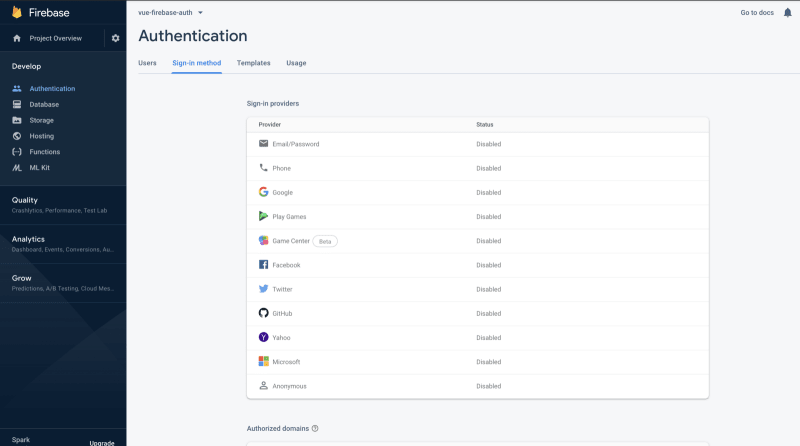Click the Google provider G icon
Image resolution: width=800 pixels, height=446 pixels.
pyautogui.click(x=263, y=192)
